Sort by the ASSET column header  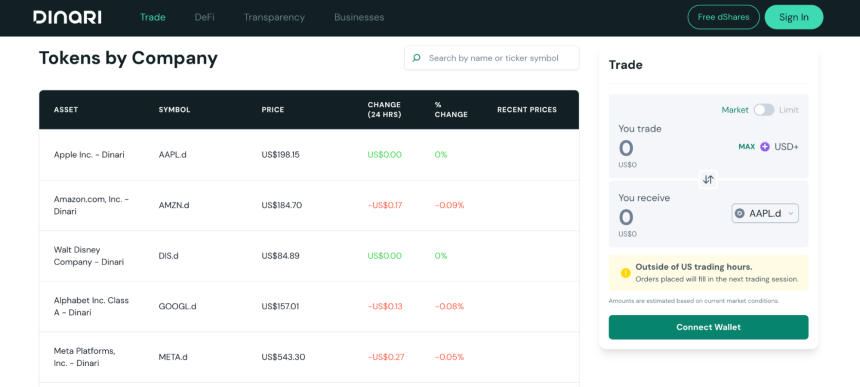tap(66, 110)
